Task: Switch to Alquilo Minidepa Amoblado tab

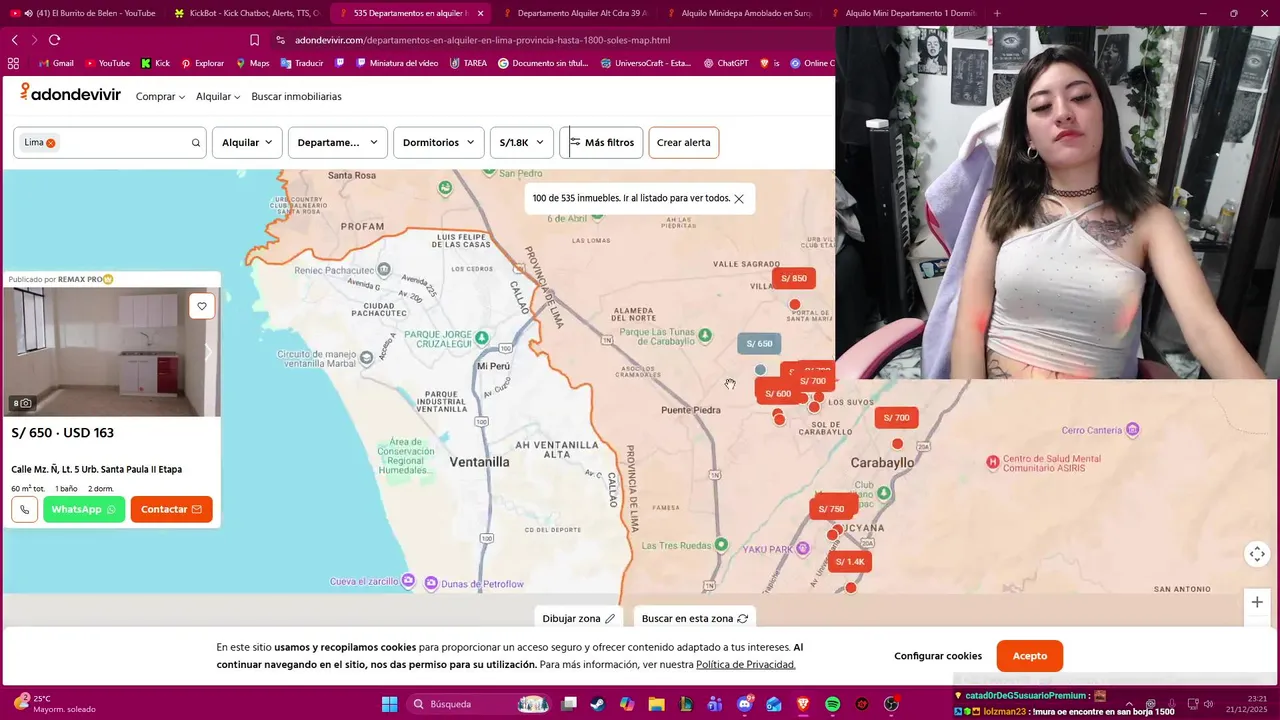Action: [x=738, y=13]
